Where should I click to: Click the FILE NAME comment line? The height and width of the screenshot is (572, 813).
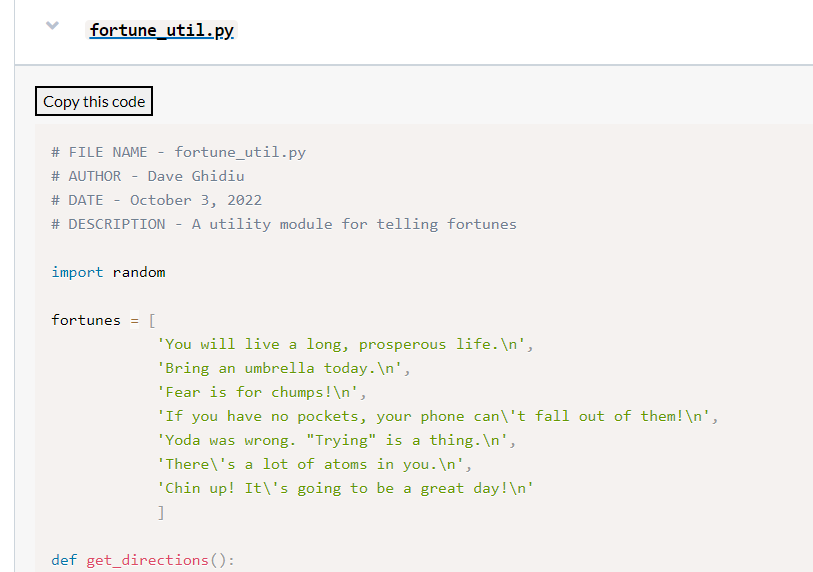pyautogui.click(x=178, y=152)
